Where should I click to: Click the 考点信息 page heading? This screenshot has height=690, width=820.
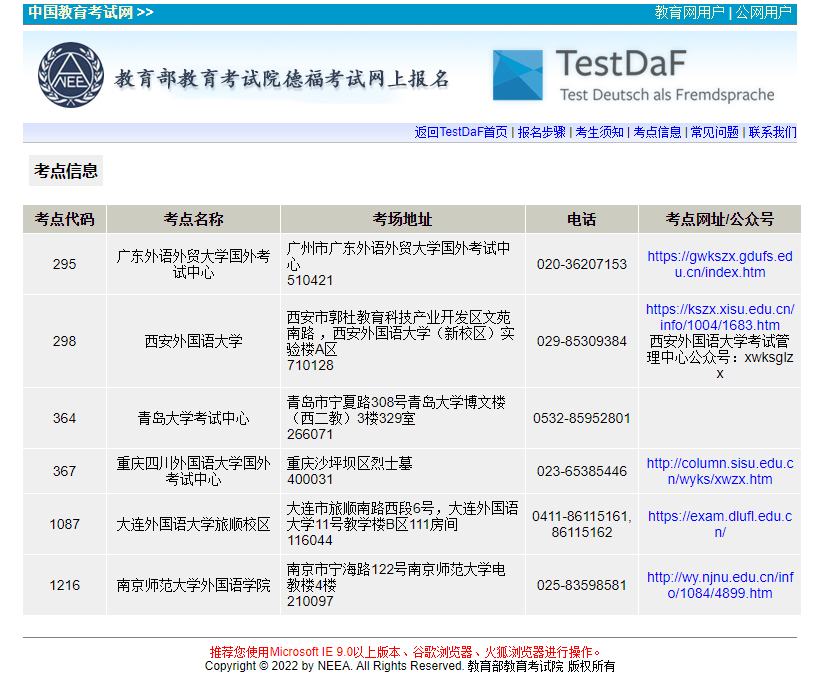(x=66, y=171)
